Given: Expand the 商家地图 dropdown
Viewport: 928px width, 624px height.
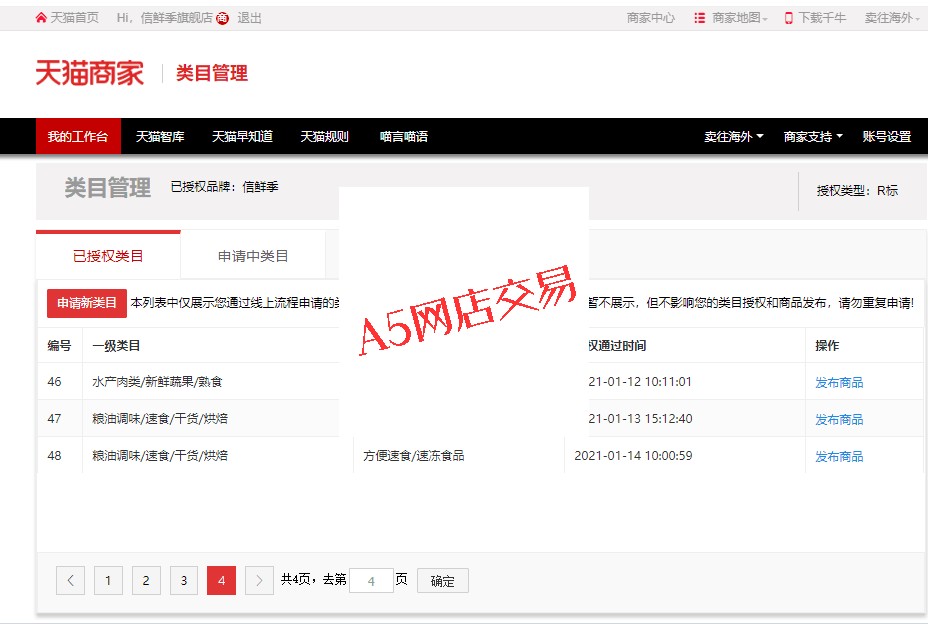Looking at the screenshot, I should (x=740, y=18).
